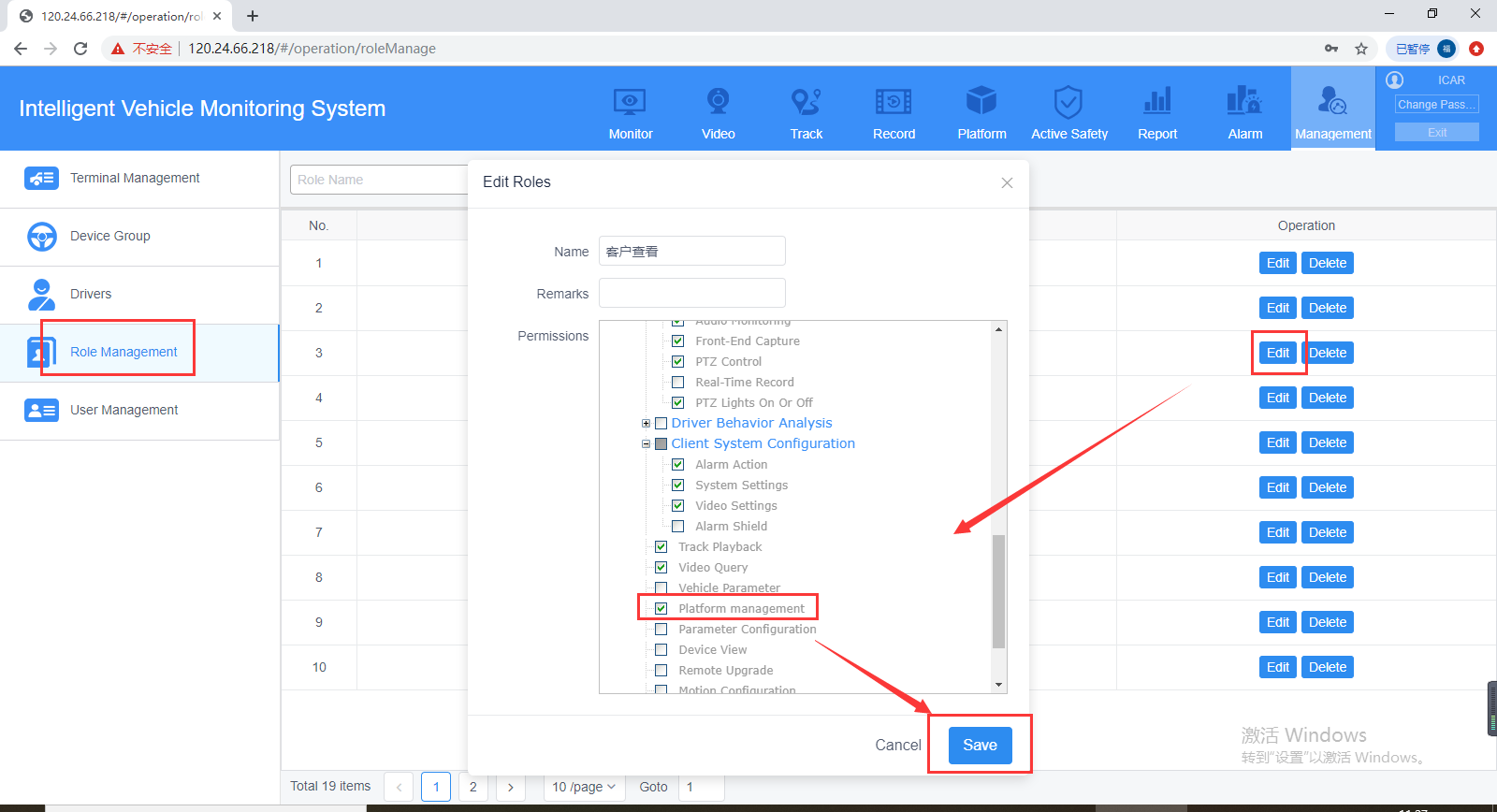1497x812 pixels.
Task: Check the Driver Behavior Analysis checkbox
Action: click(x=661, y=424)
